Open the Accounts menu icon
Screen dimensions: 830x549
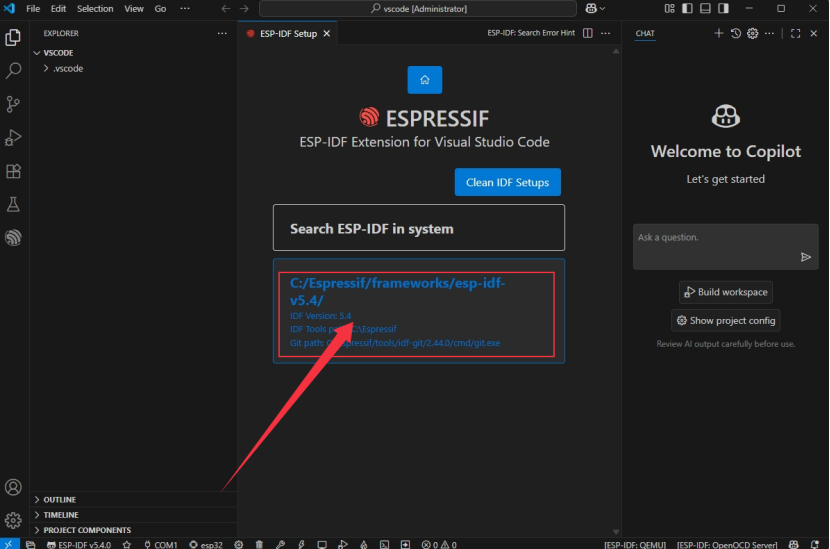click(x=13, y=487)
